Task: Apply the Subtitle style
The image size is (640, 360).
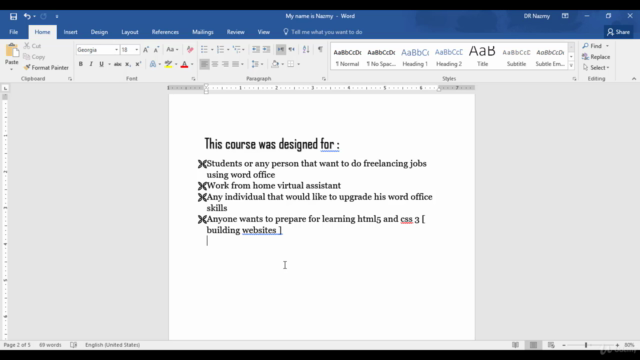Action: 516,57
